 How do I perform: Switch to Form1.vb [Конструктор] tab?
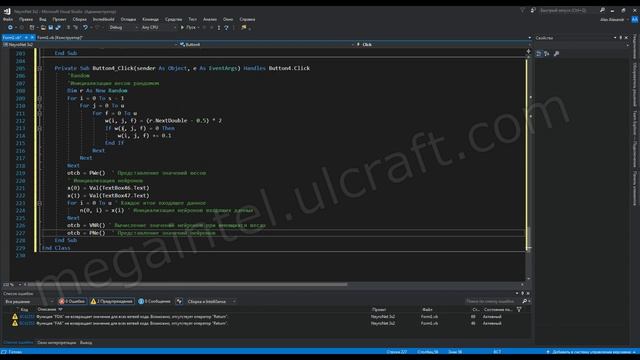pos(60,38)
